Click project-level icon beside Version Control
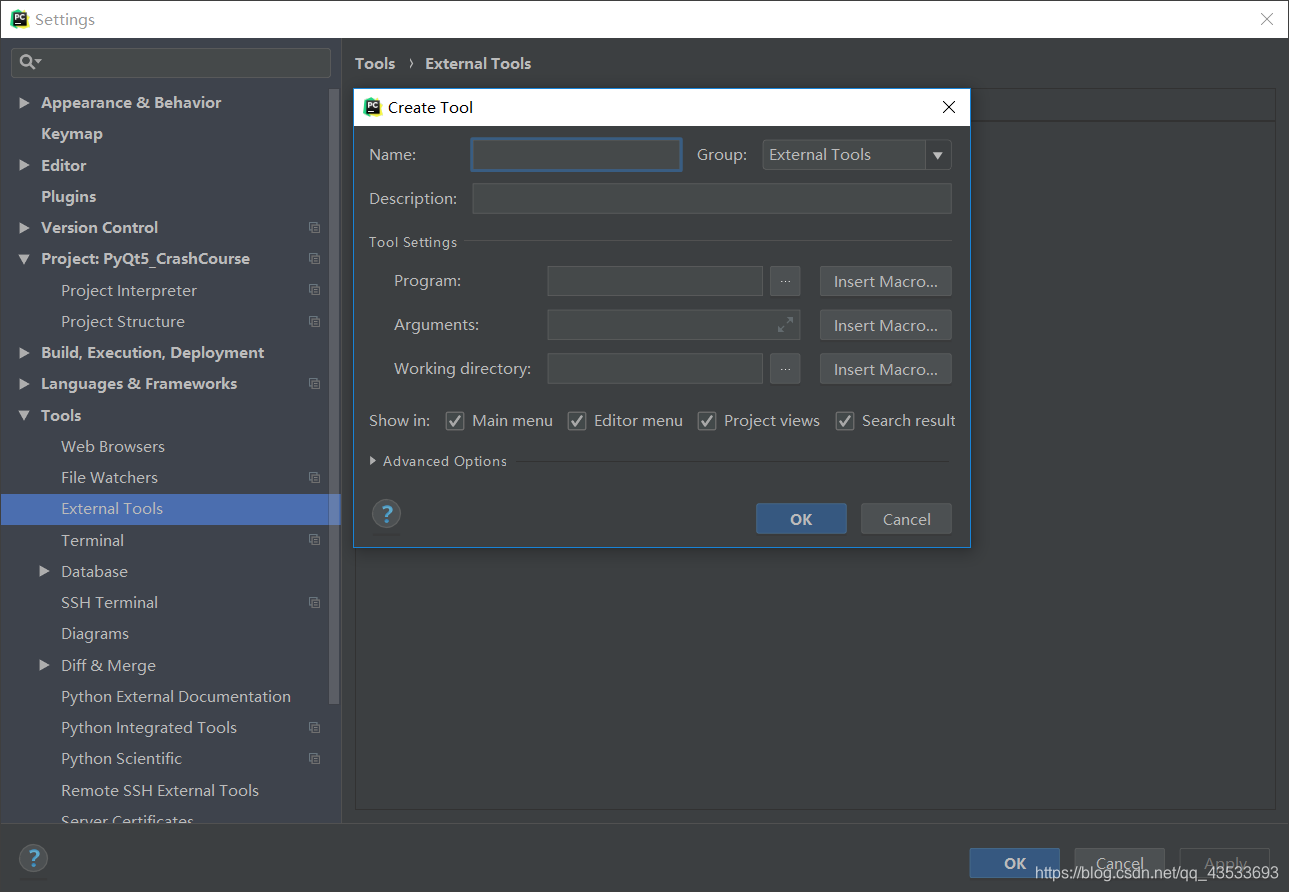Viewport: 1289px width, 892px height. (315, 228)
